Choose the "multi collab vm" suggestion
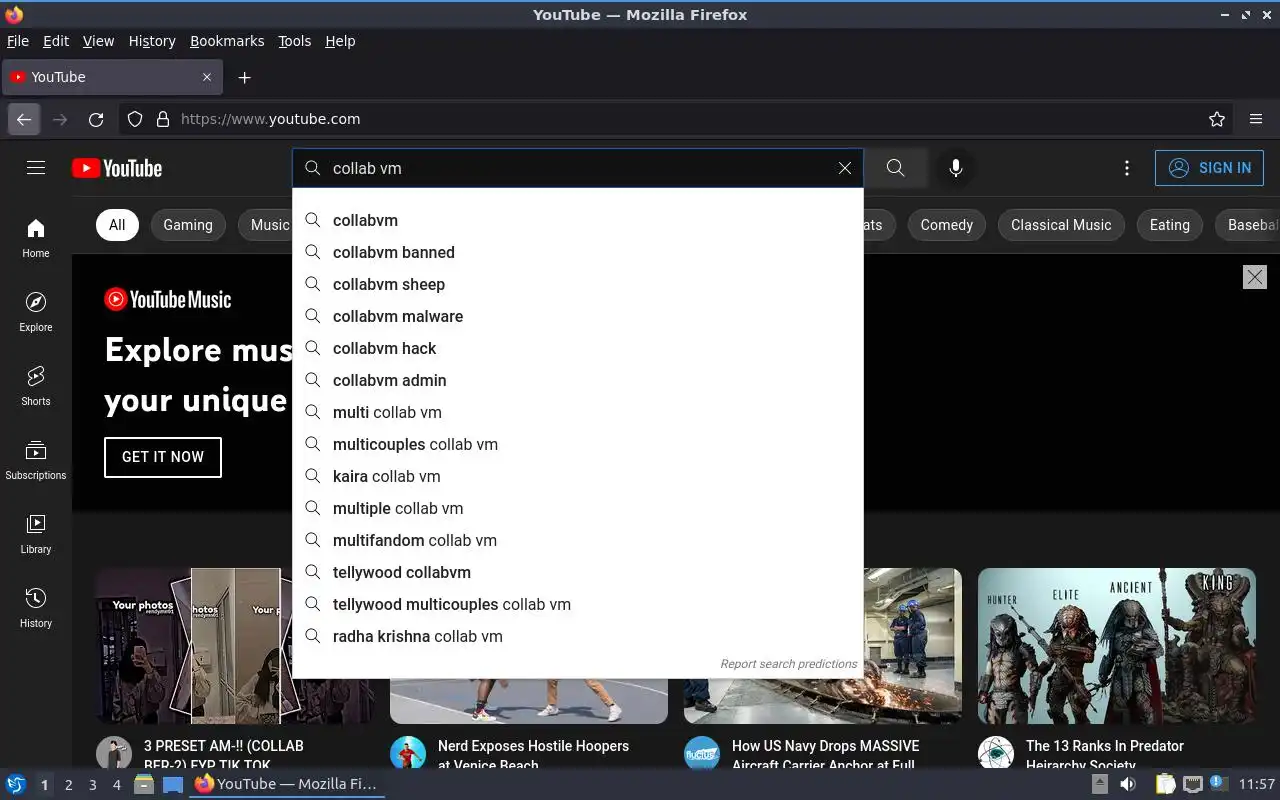 tap(578, 412)
